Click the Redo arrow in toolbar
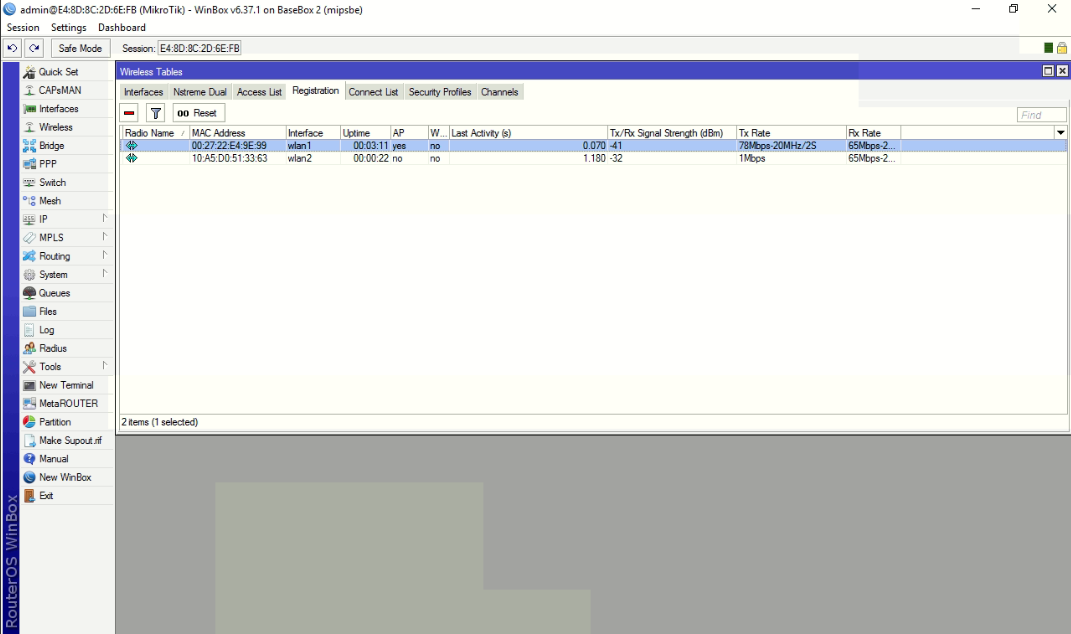This screenshot has width=1071, height=634. 34,49
